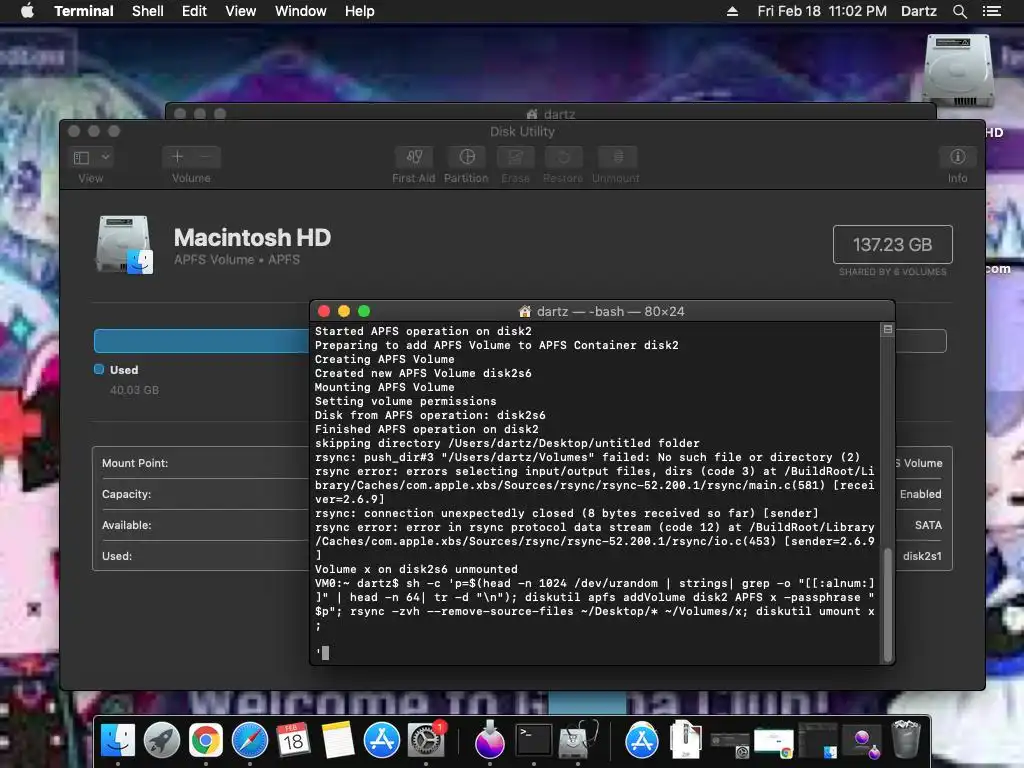Click the View sidebar icon in Disk Utility

pos(82,157)
